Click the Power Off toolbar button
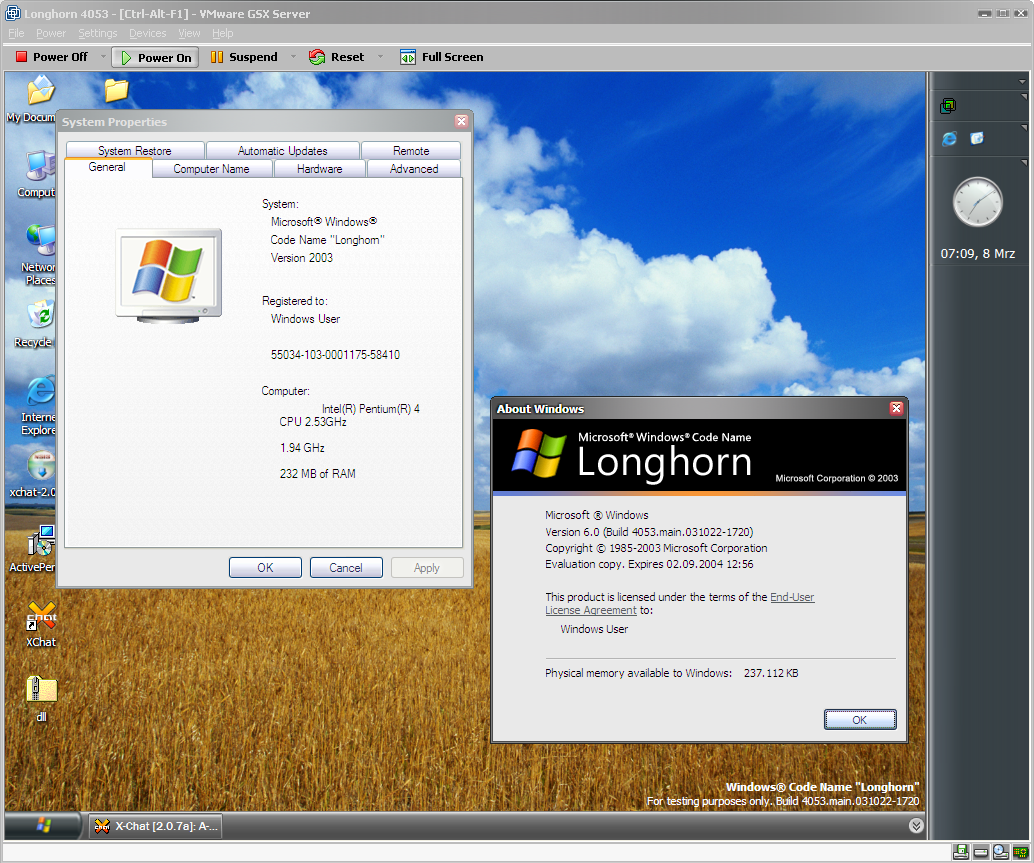Screen dimensions: 1034x863 pyautogui.click(x=52, y=57)
